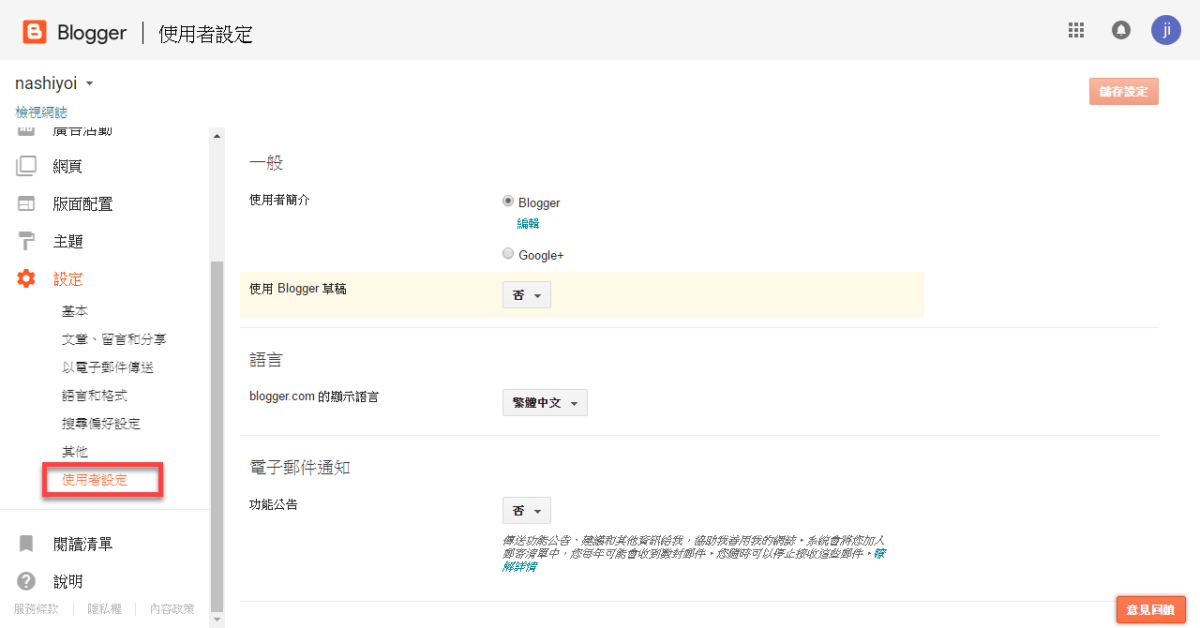This screenshot has height=628, width=1200.
Task: Click the 說明 question-mark icon
Action: tap(26, 581)
